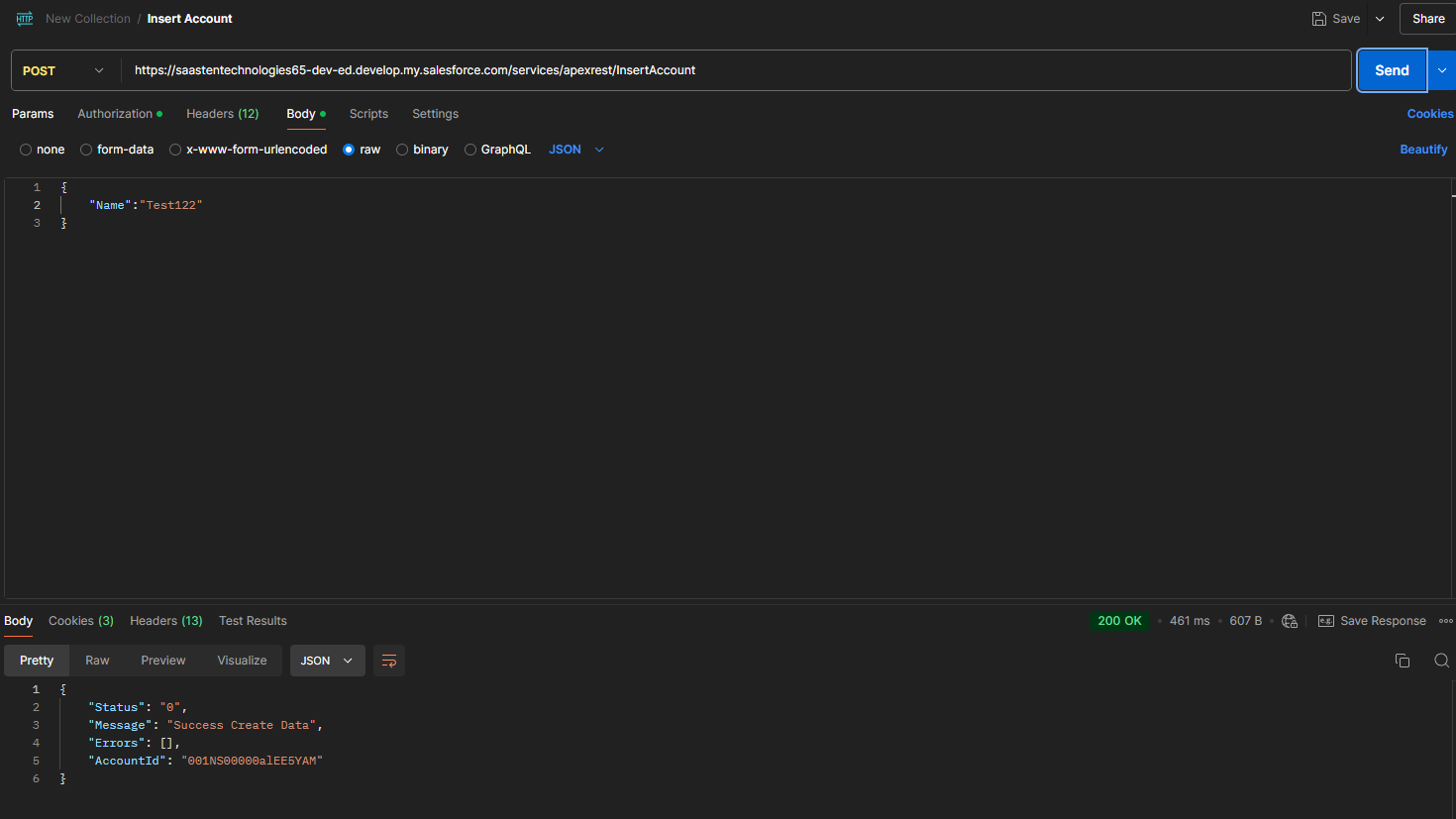This screenshot has width=1456, height=819.
Task: Switch response view to Visualize
Action: 243,661
